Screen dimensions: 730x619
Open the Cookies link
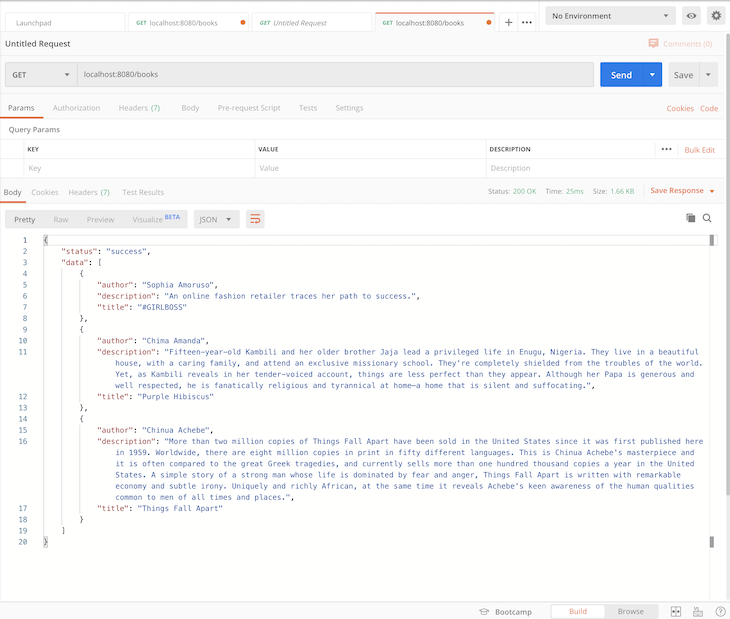pyautogui.click(x=680, y=108)
